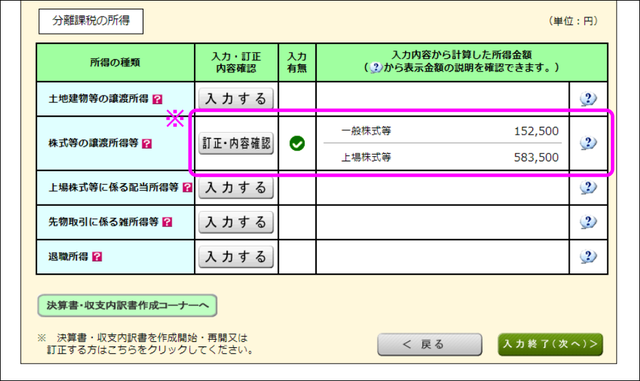This screenshot has height=381, width=640.
Task: Click 訂正・内容確認 for 株式等の譲渡所得等
Action: (x=236, y=143)
